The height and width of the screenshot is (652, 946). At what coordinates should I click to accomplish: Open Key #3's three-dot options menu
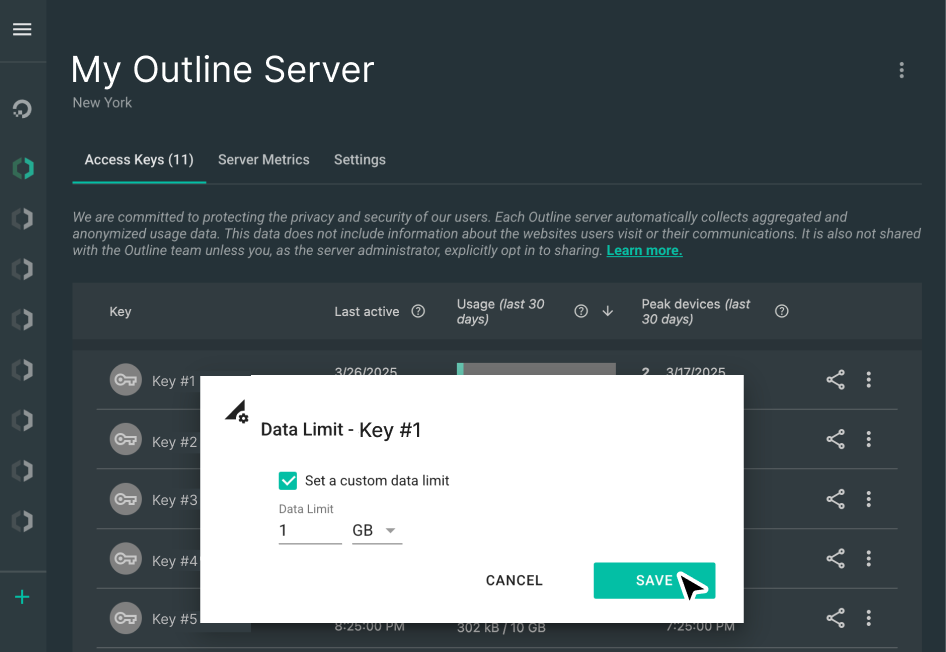click(x=869, y=499)
